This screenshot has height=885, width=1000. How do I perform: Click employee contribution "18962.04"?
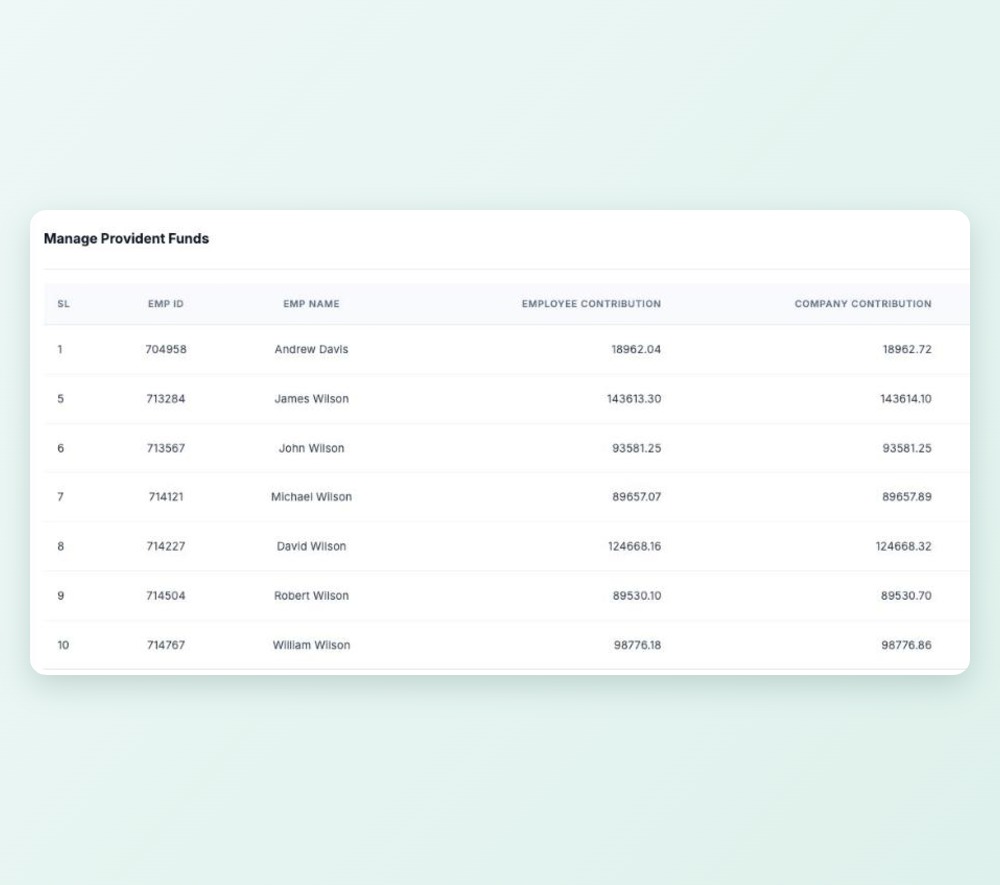pyautogui.click(x=636, y=349)
